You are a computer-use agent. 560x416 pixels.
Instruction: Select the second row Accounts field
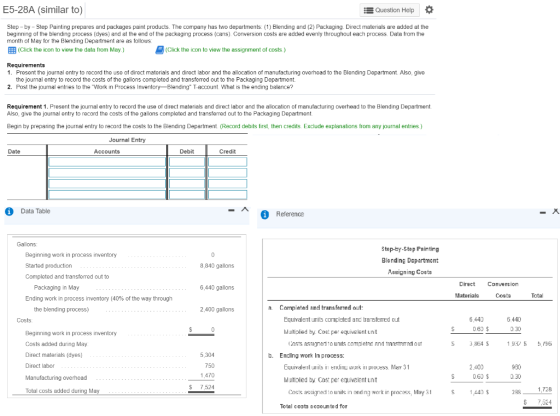click(x=107, y=173)
